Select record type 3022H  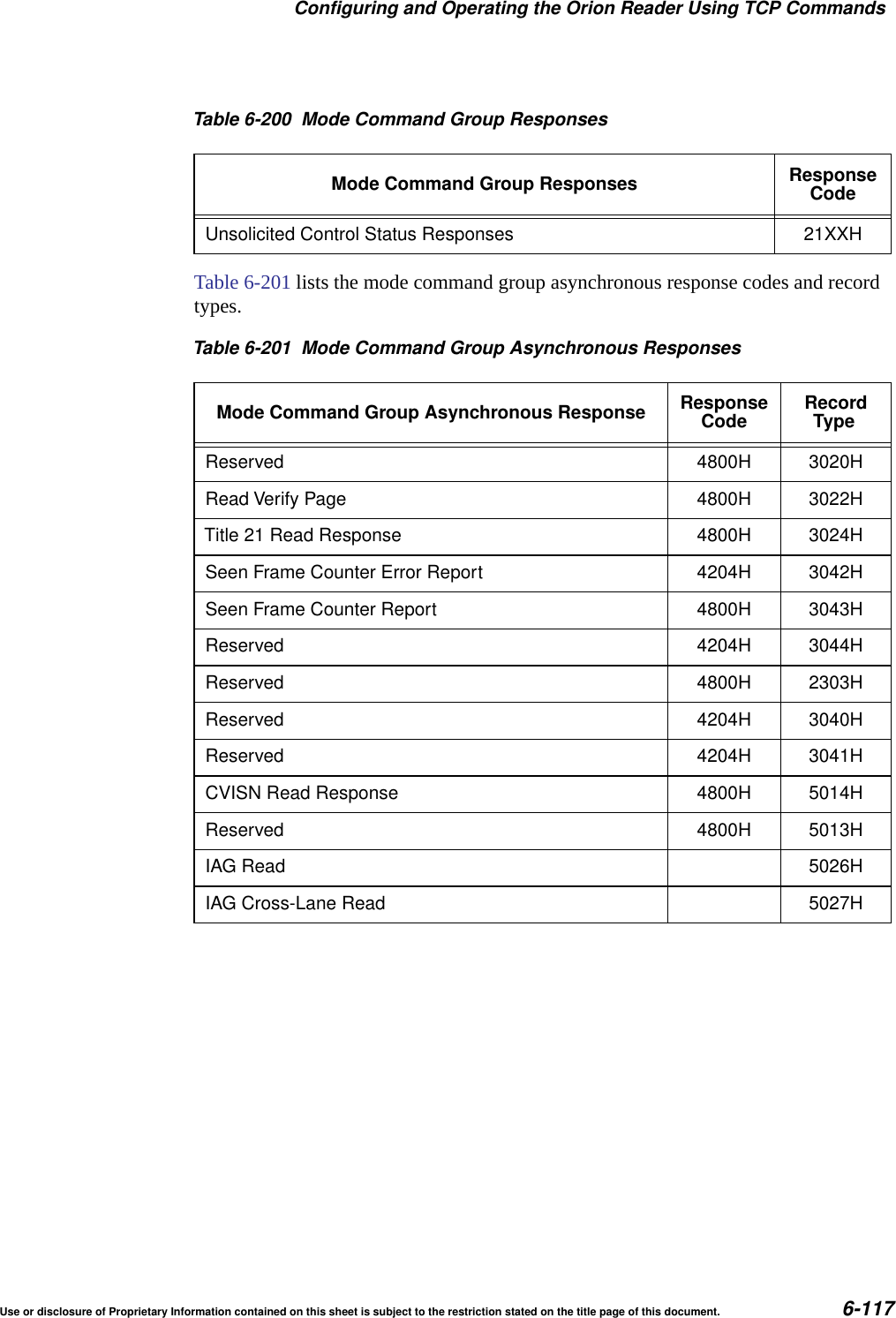(x=836, y=500)
